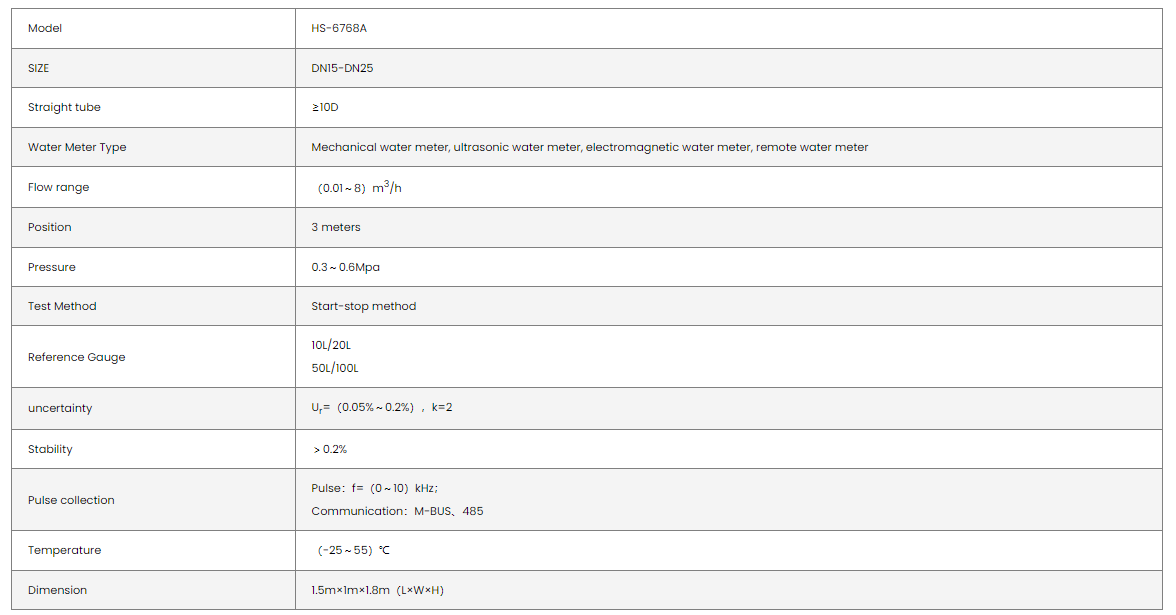Select the Communication: M-BUS, 485 line
Screen dimensions: 1176x615
pos(397,511)
